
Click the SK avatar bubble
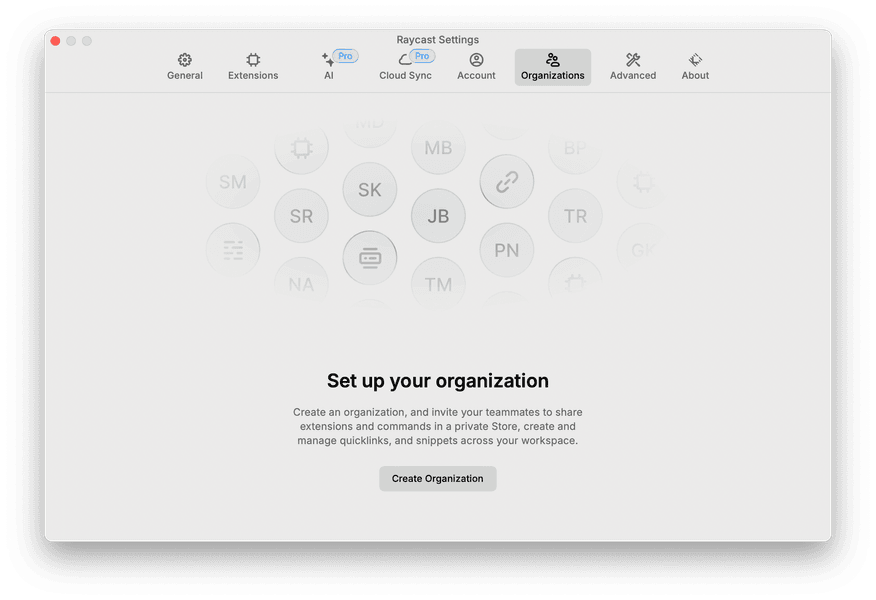(x=370, y=189)
